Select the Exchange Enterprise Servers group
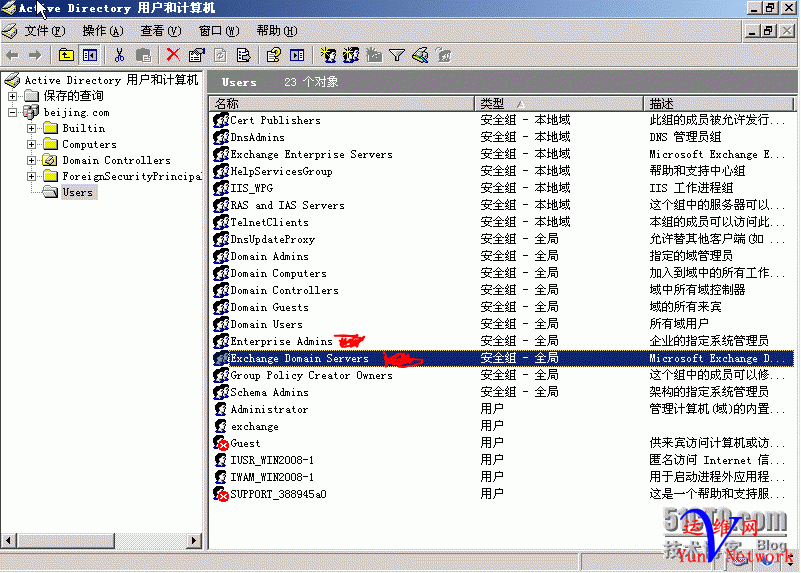The image size is (801, 573). pyautogui.click(x=312, y=154)
